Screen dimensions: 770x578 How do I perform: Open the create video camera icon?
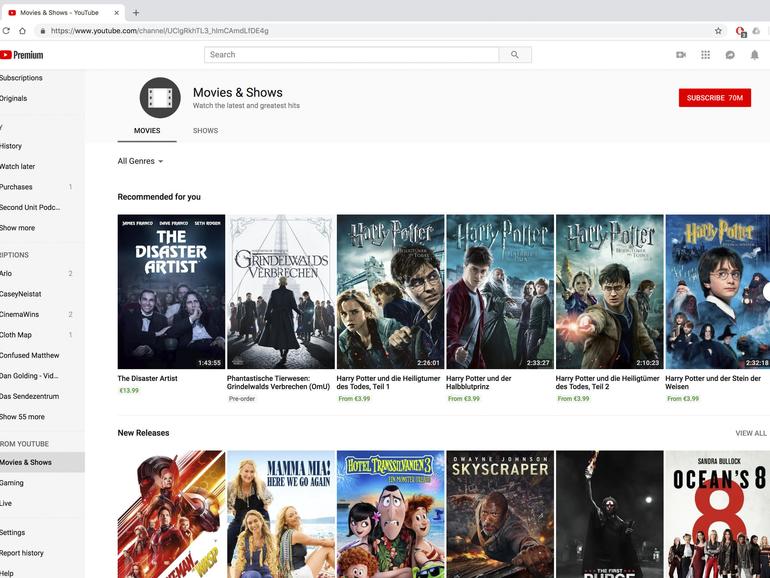point(681,55)
